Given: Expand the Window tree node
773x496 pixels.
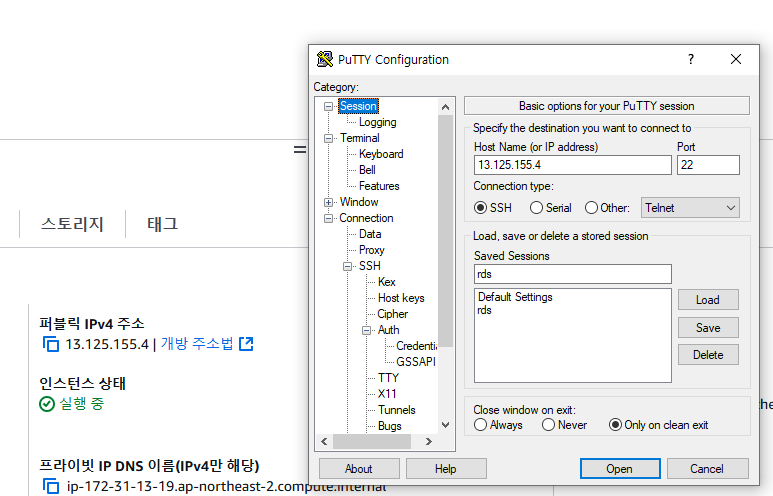Looking at the screenshot, I should (328, 202).
